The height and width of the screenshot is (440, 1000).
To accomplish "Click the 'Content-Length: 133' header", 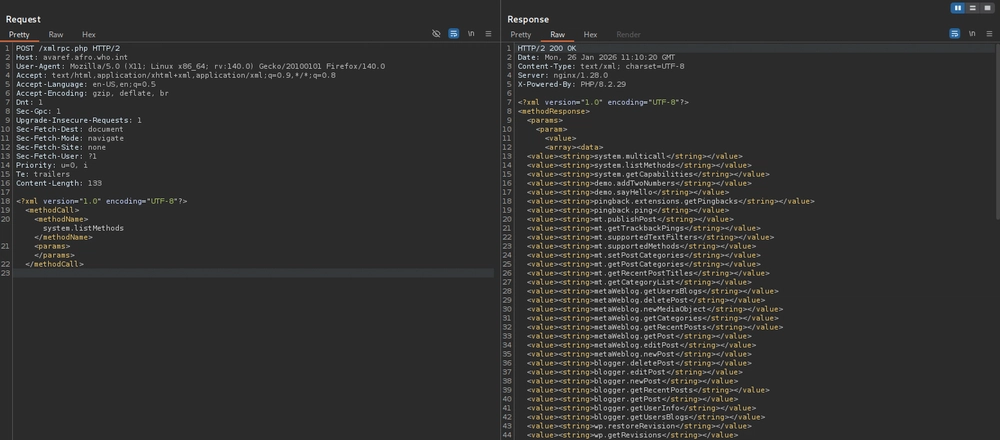I will [59, 182].
